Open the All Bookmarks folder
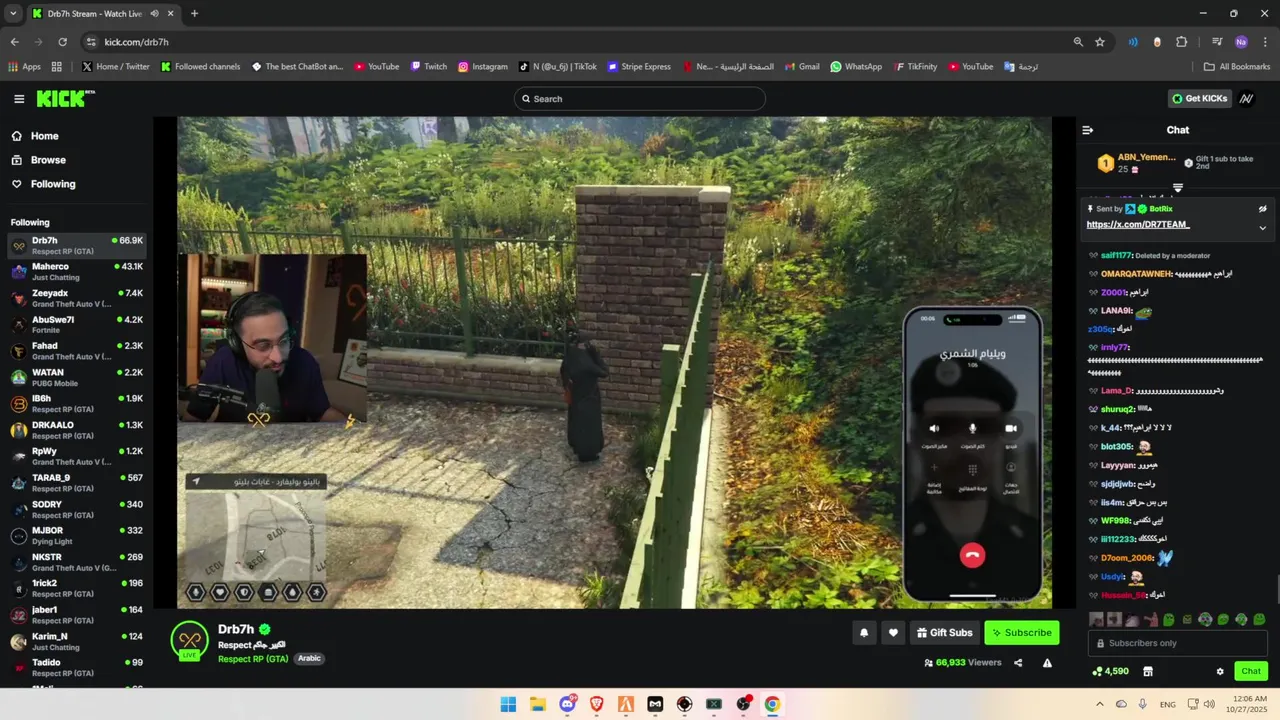1280x720 pixels. [x=1237, y=67]
